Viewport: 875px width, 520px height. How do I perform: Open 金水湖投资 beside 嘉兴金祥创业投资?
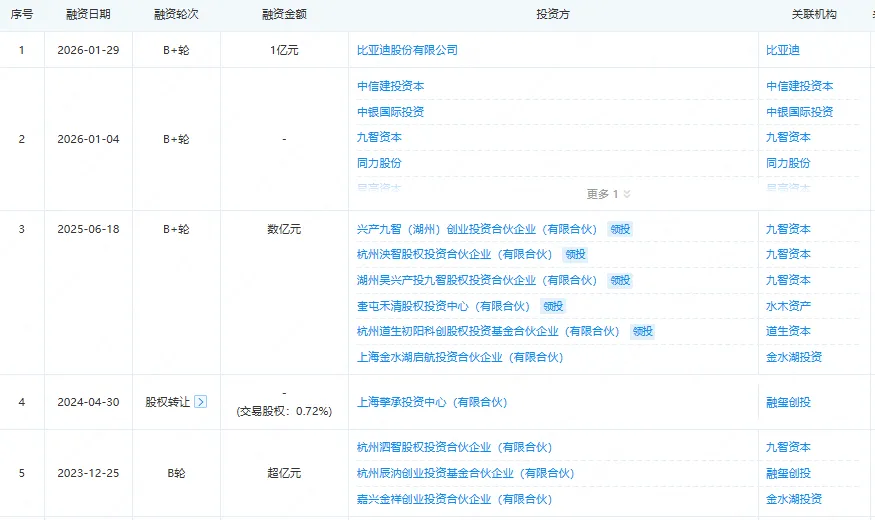tap(794, 499)
